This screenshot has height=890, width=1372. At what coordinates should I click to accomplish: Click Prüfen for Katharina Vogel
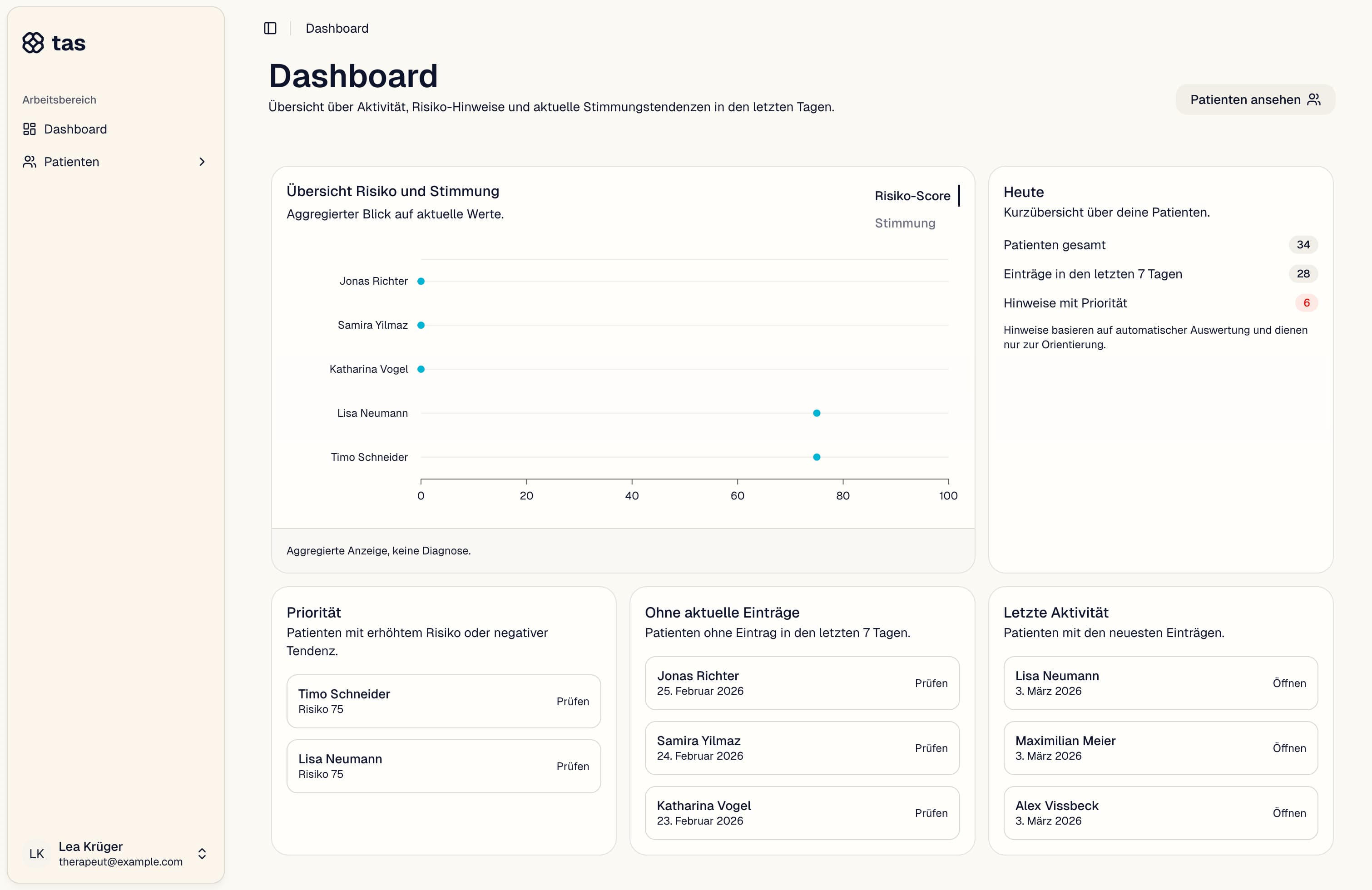coord(931,813)
